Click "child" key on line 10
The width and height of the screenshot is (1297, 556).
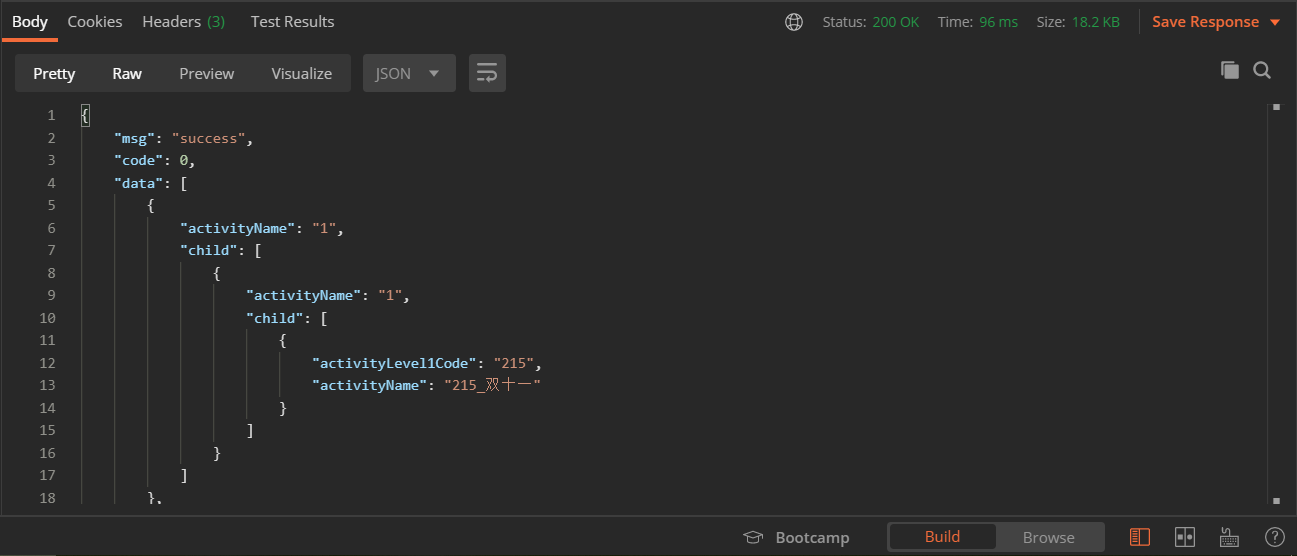click(275, 318)
